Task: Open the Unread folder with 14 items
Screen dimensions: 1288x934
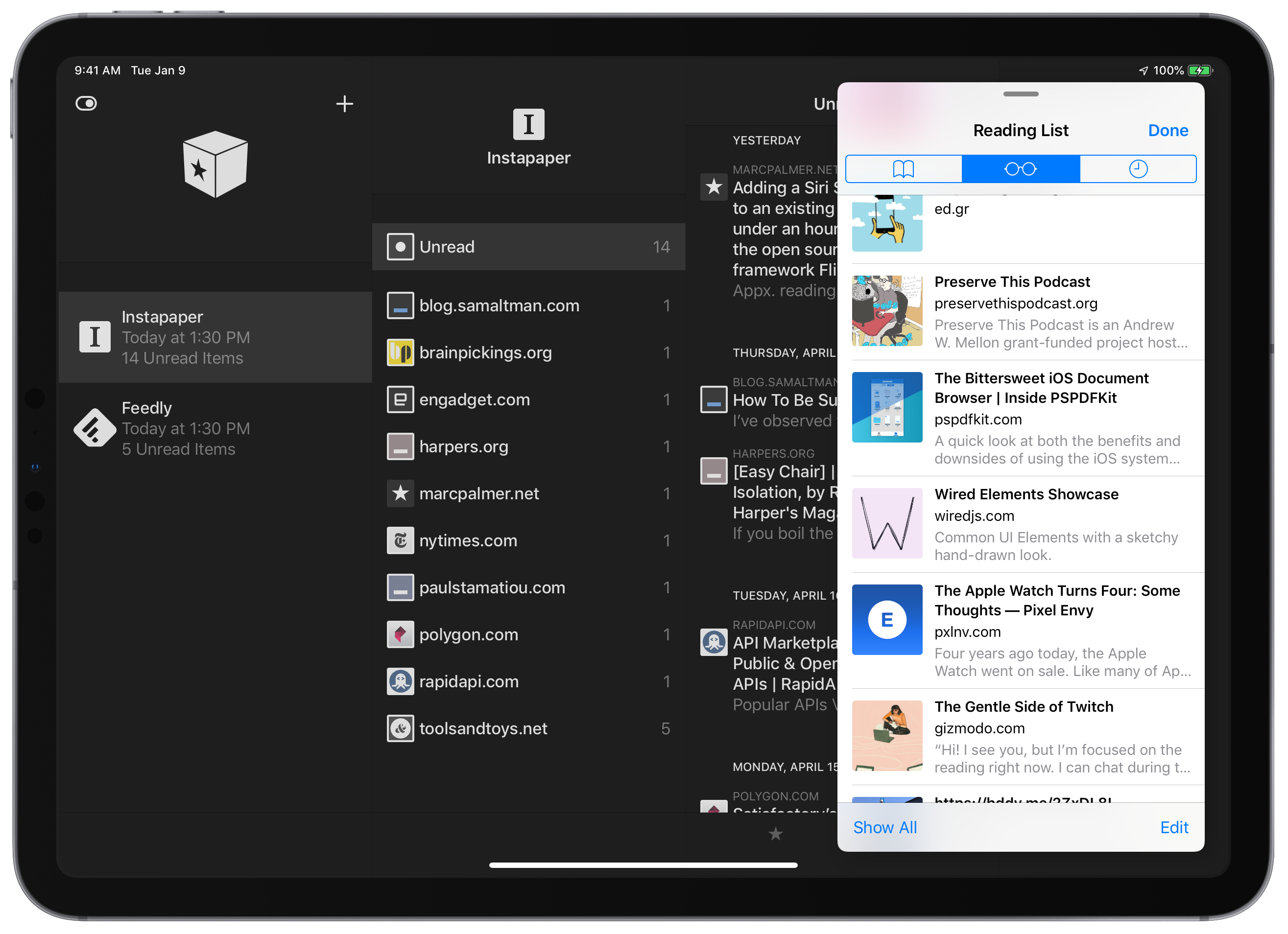Action: 529,247
